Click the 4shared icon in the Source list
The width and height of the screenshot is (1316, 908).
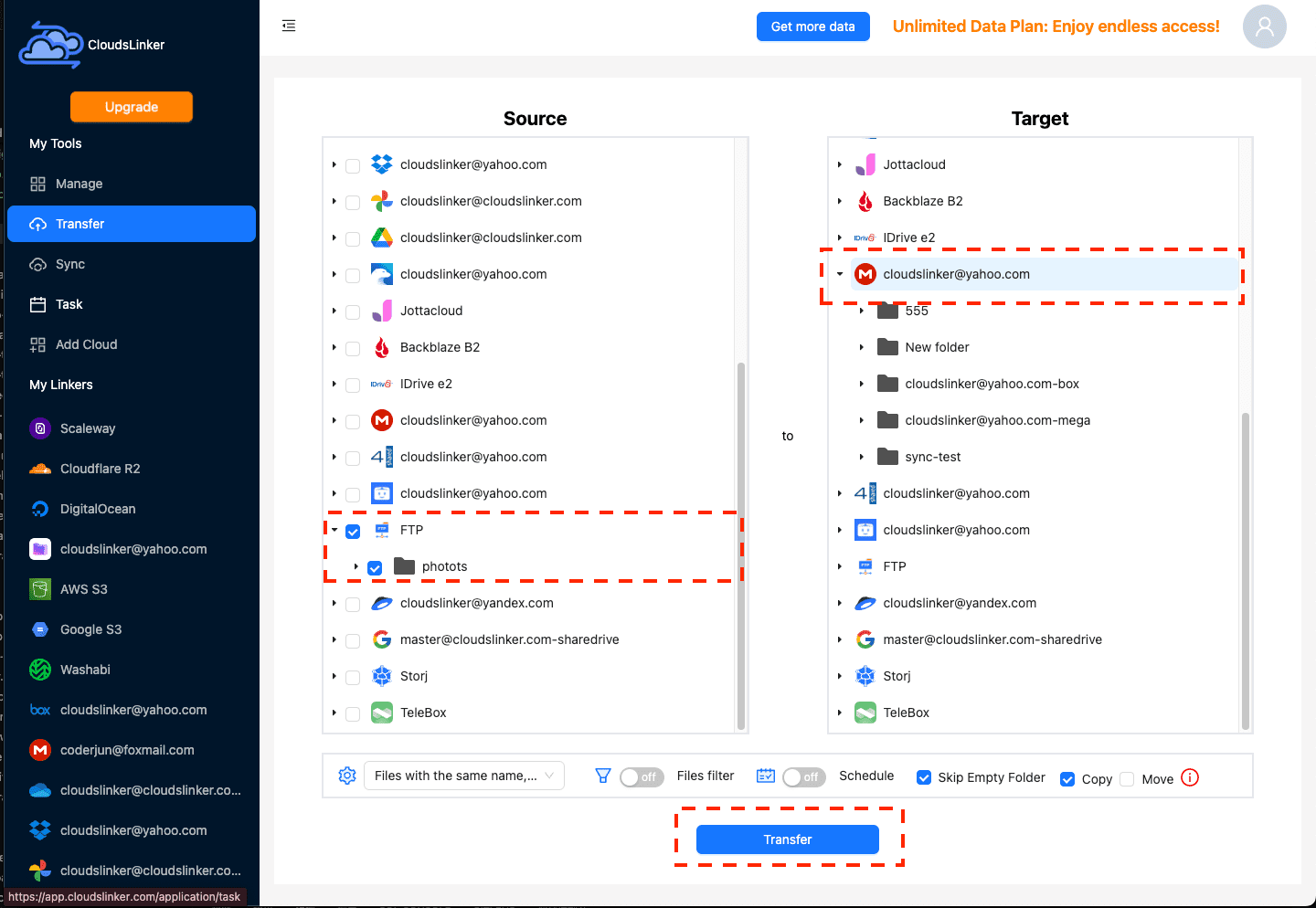point(382,457)
